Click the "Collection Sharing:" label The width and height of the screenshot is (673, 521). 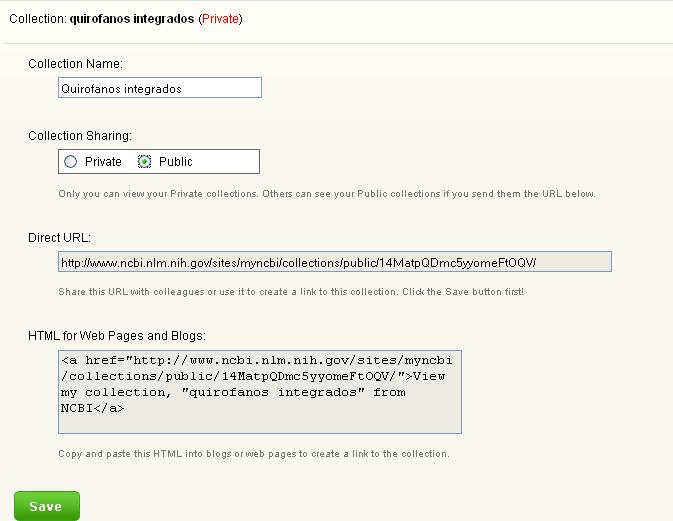click(x=80, y=136)
